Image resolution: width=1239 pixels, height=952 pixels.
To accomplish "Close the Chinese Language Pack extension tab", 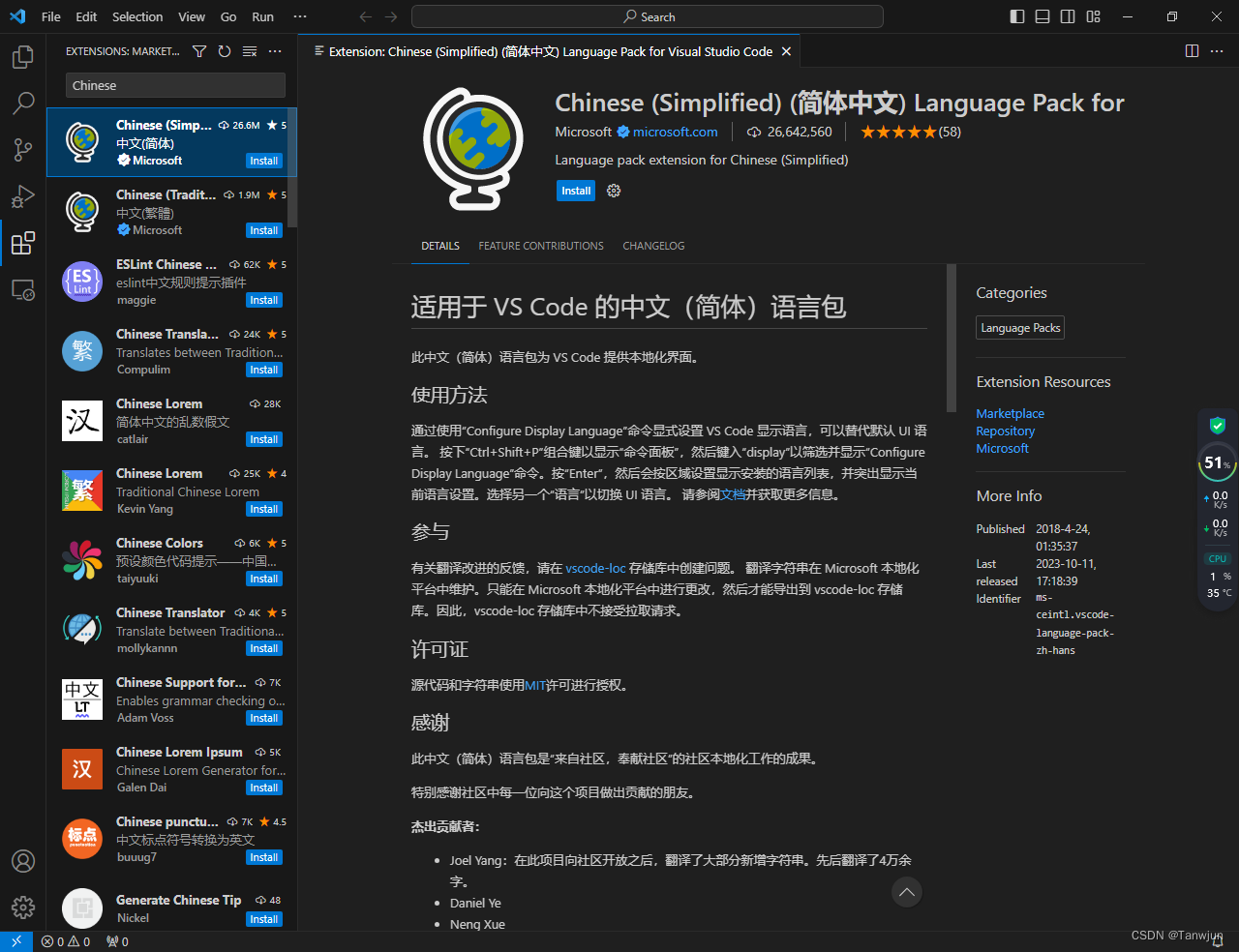I will (x=786, y=51).
